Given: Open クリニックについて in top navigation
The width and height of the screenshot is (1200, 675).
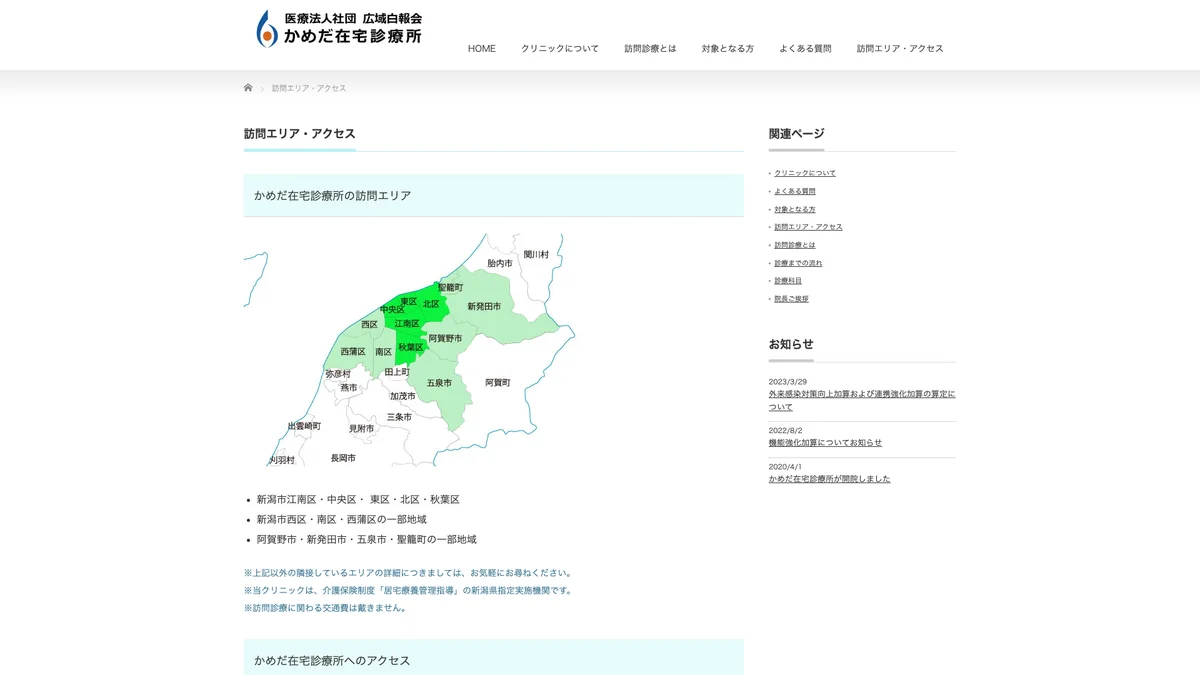Looking at the screenshot, I should click(560, 48).
